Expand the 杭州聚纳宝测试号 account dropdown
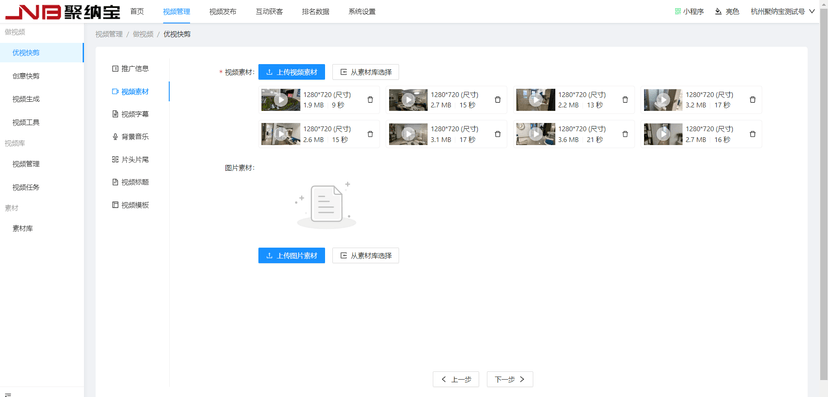Viewport: 828px width, 397px height. pos(783,12)
